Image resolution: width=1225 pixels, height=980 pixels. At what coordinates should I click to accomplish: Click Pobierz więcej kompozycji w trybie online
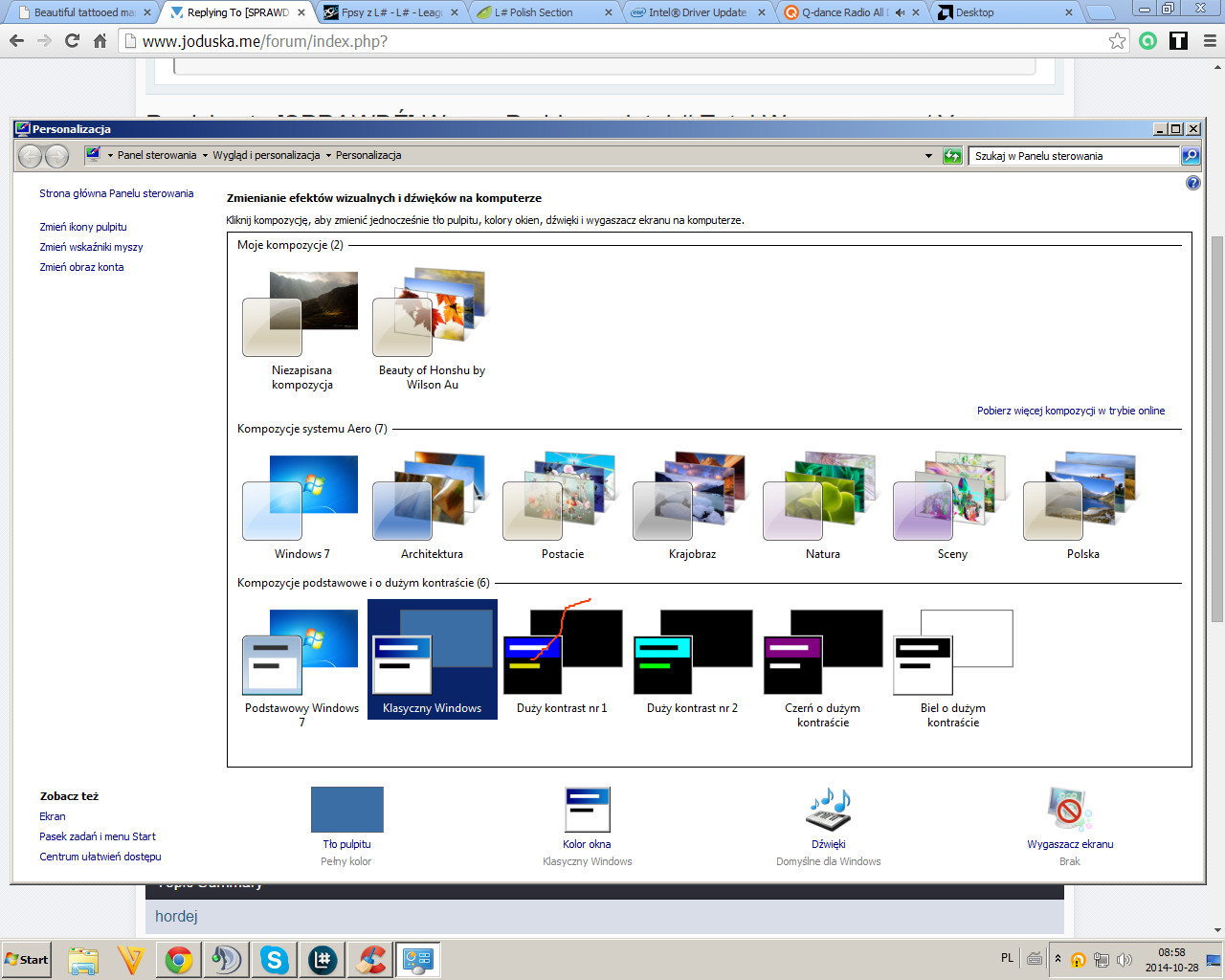point(1071,411)
